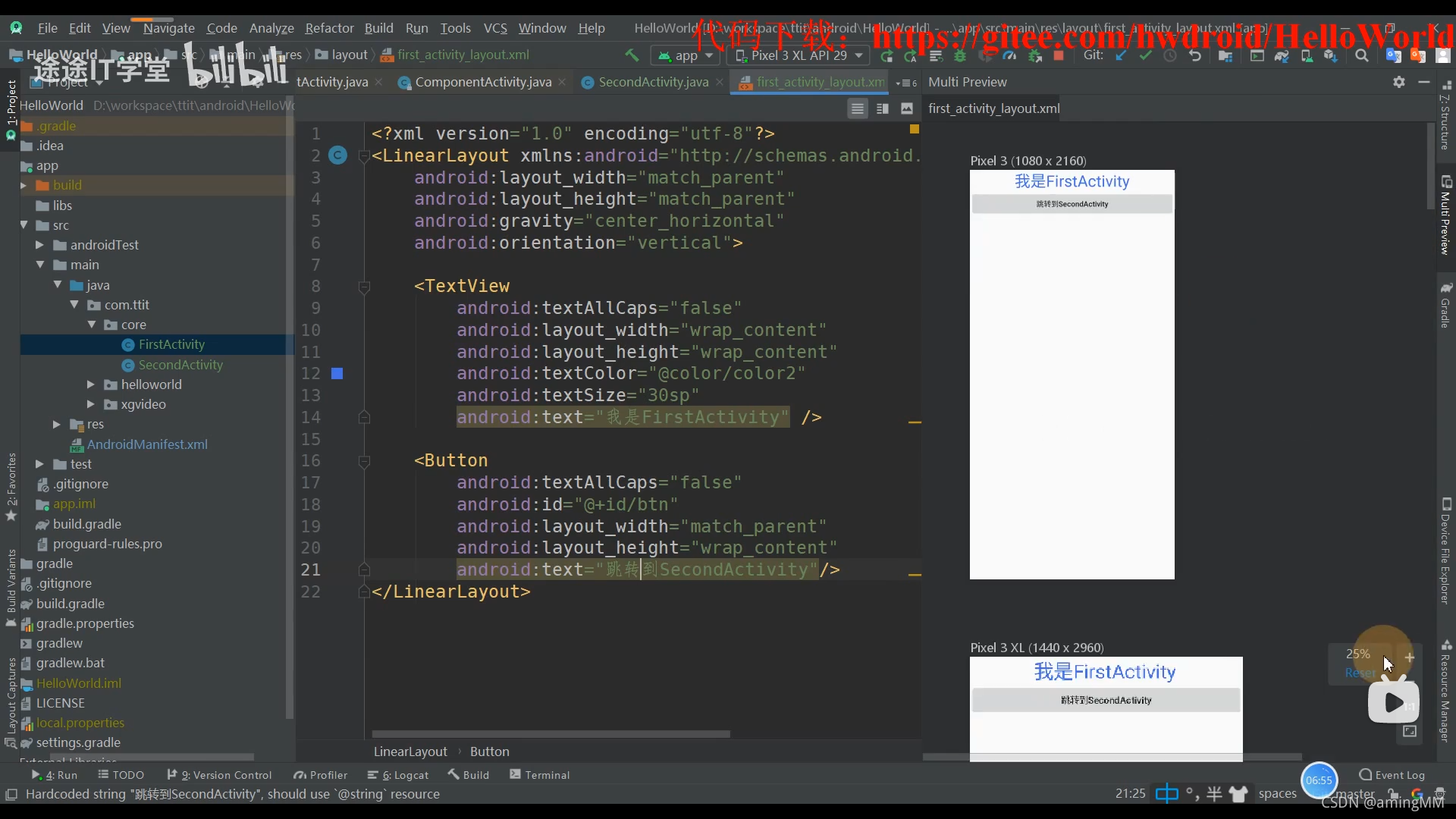
Task: Collapse the src folder in project tree
Action: coord(24,225)
